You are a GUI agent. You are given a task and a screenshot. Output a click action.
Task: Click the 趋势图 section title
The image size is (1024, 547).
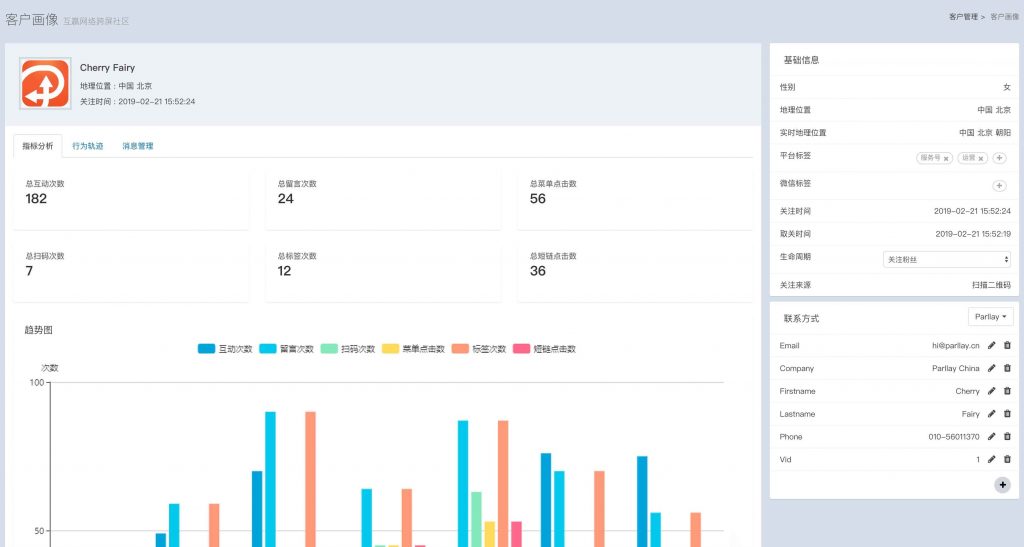[x=39, y=330]
